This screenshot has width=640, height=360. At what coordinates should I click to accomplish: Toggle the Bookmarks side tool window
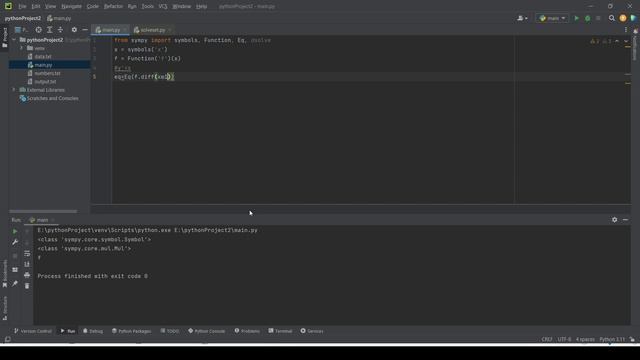tap(4, 273)
